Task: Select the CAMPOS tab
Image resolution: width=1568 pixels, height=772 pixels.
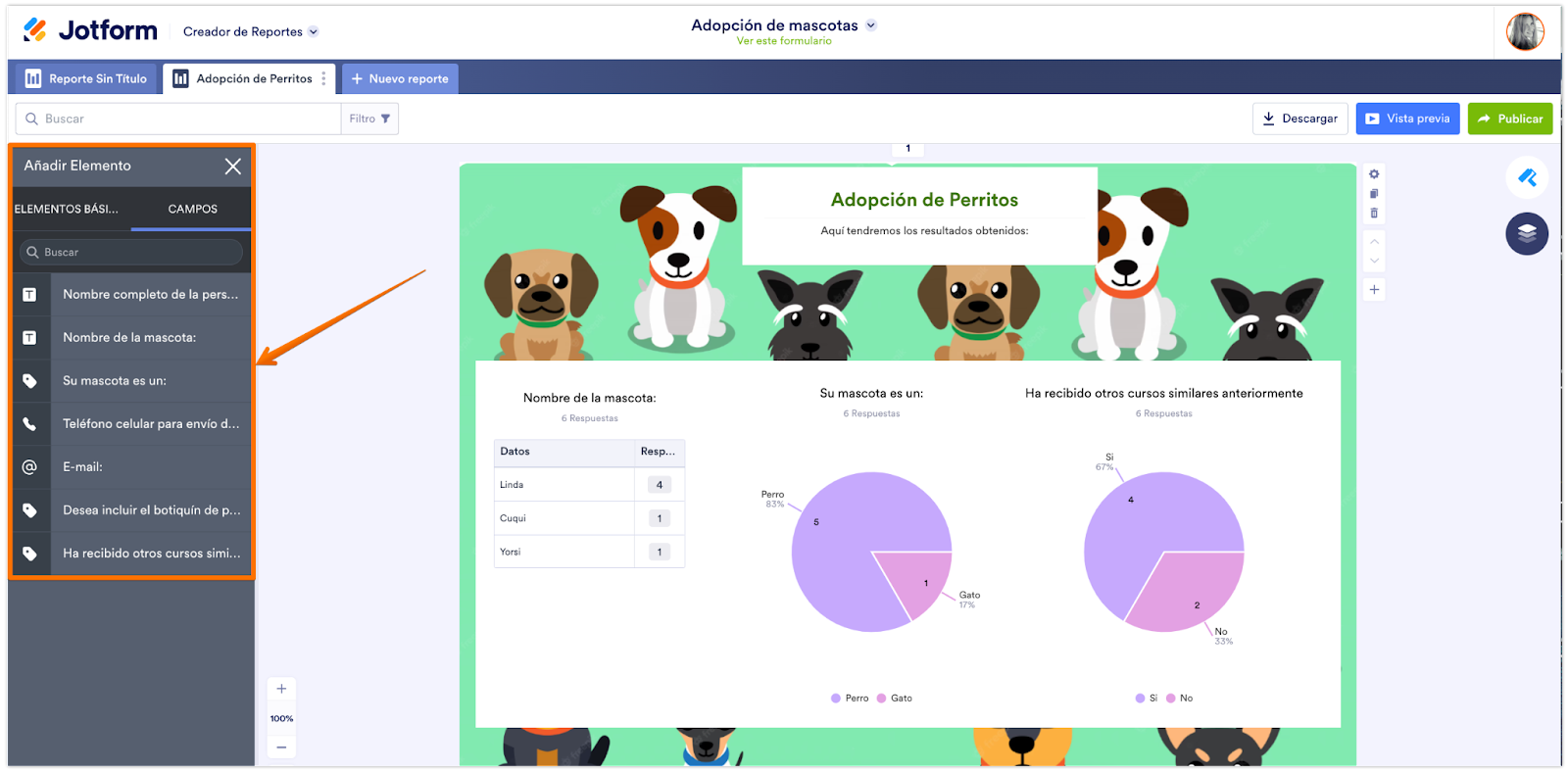Action: [193, 209]
